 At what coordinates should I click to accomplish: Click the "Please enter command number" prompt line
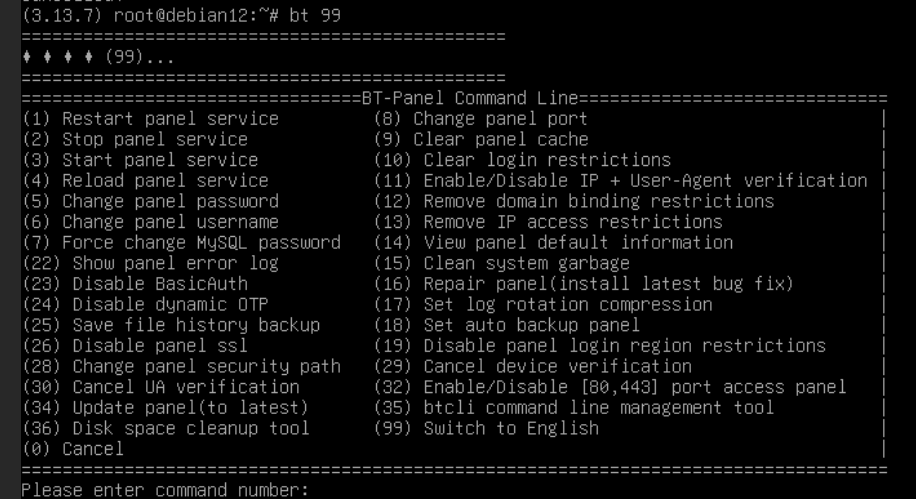[165, 490]
